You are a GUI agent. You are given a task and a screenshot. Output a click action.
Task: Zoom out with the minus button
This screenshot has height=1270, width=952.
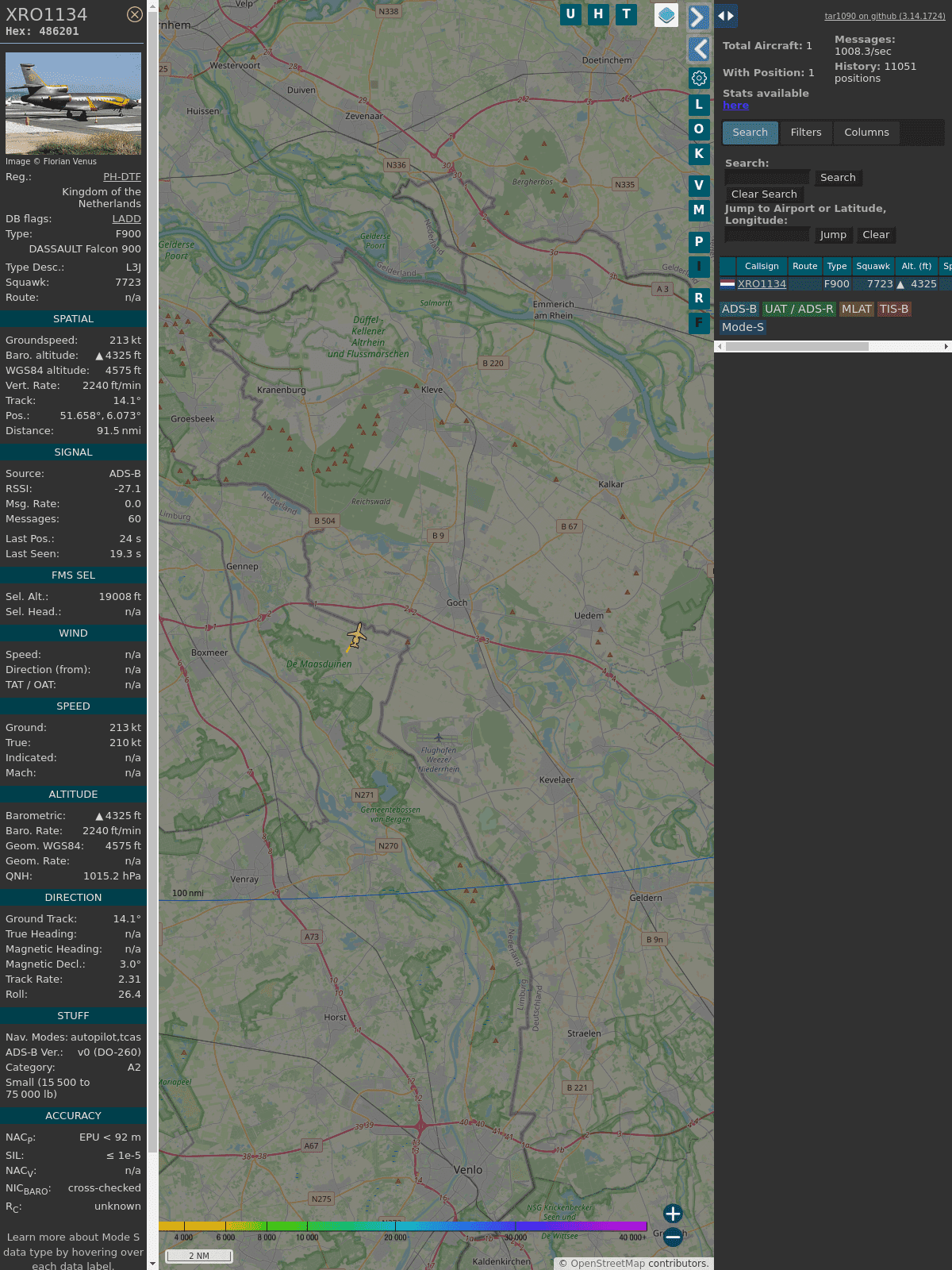[673, 1237]
